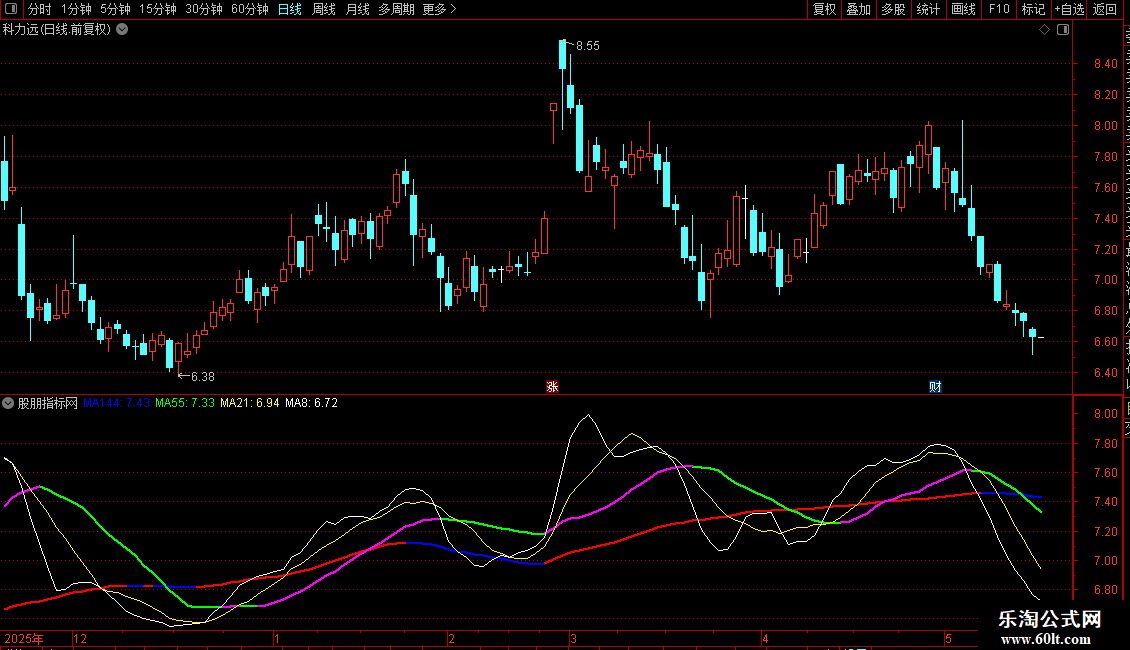Click the 标记 mark button

[1033, 9]
